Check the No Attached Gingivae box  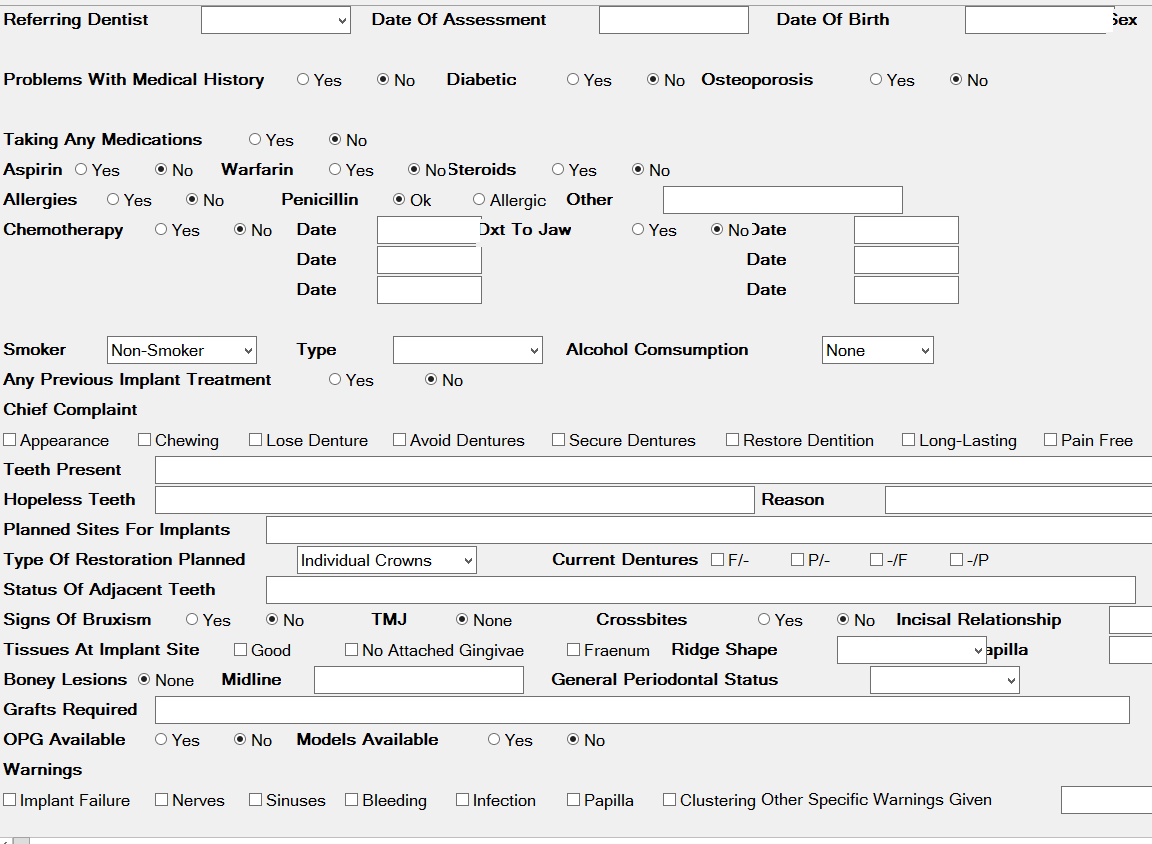click(x=352, y=650)
